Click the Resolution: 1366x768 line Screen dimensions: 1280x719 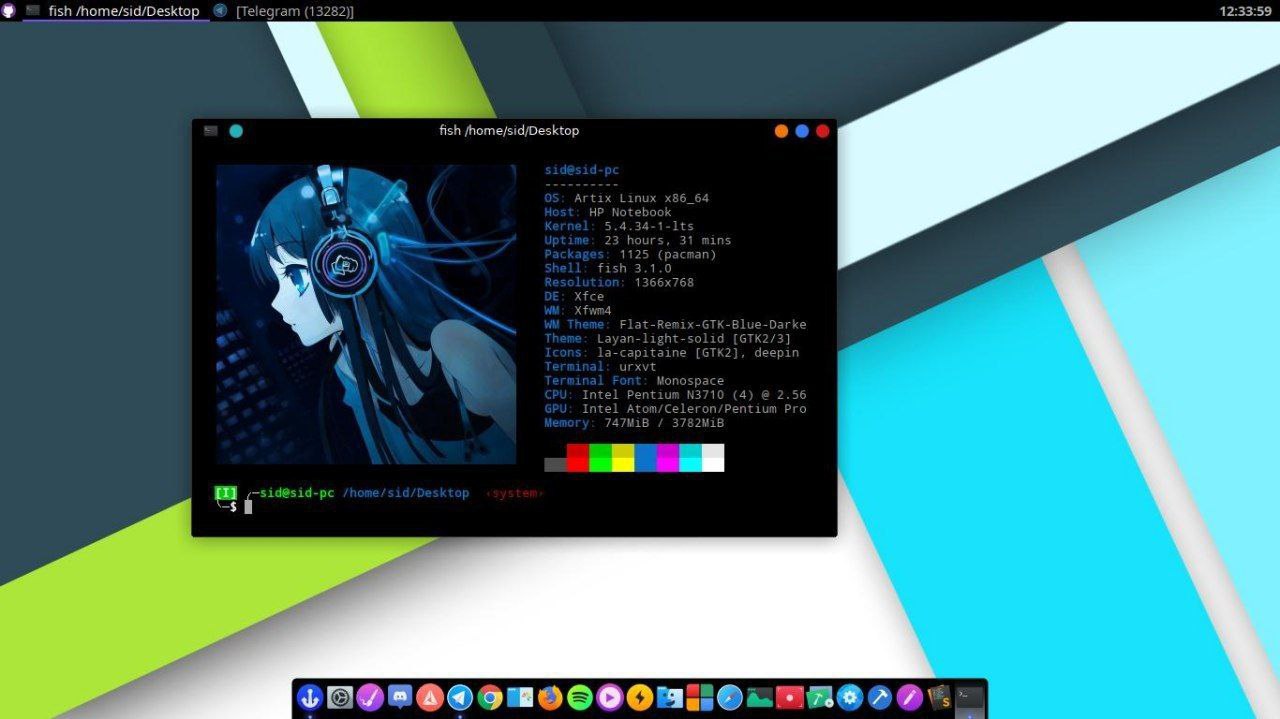(x=619, y=282)
